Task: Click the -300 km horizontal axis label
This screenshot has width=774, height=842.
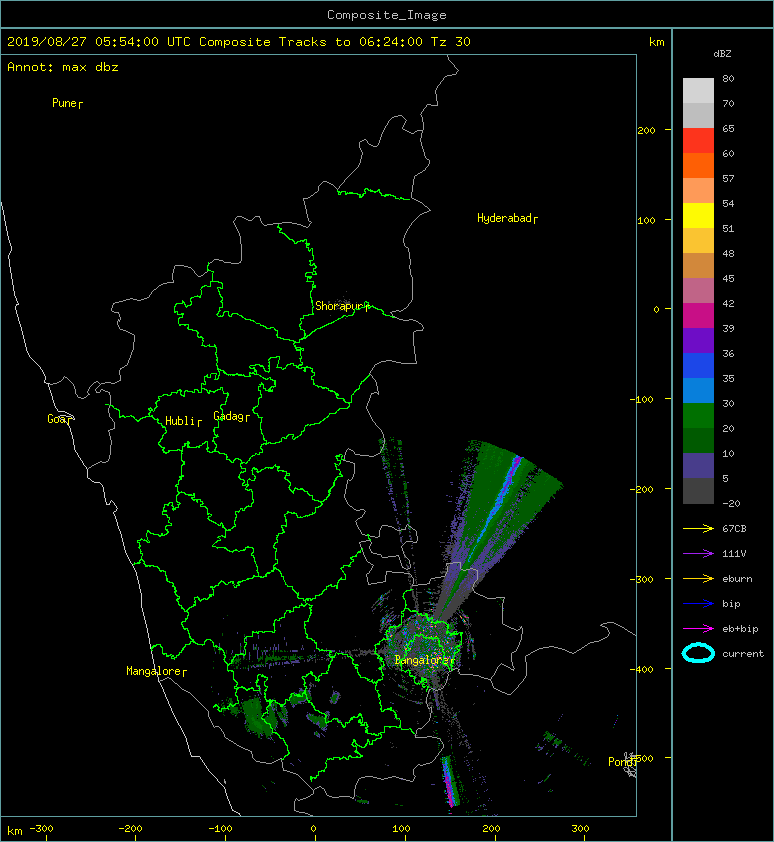Action: click(x=41, y=829)
